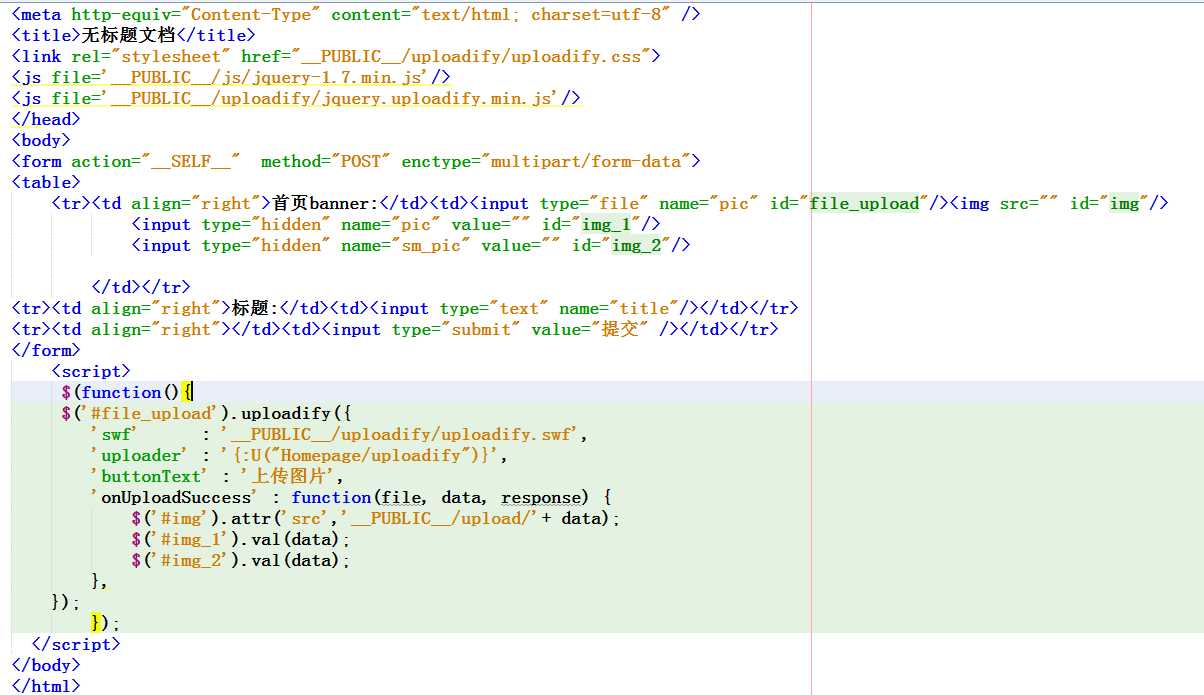Click the $('#img_2').val(data); line
Image resolution: width=1204 pixels, height=695 pixels.
(x=241, y=560)
